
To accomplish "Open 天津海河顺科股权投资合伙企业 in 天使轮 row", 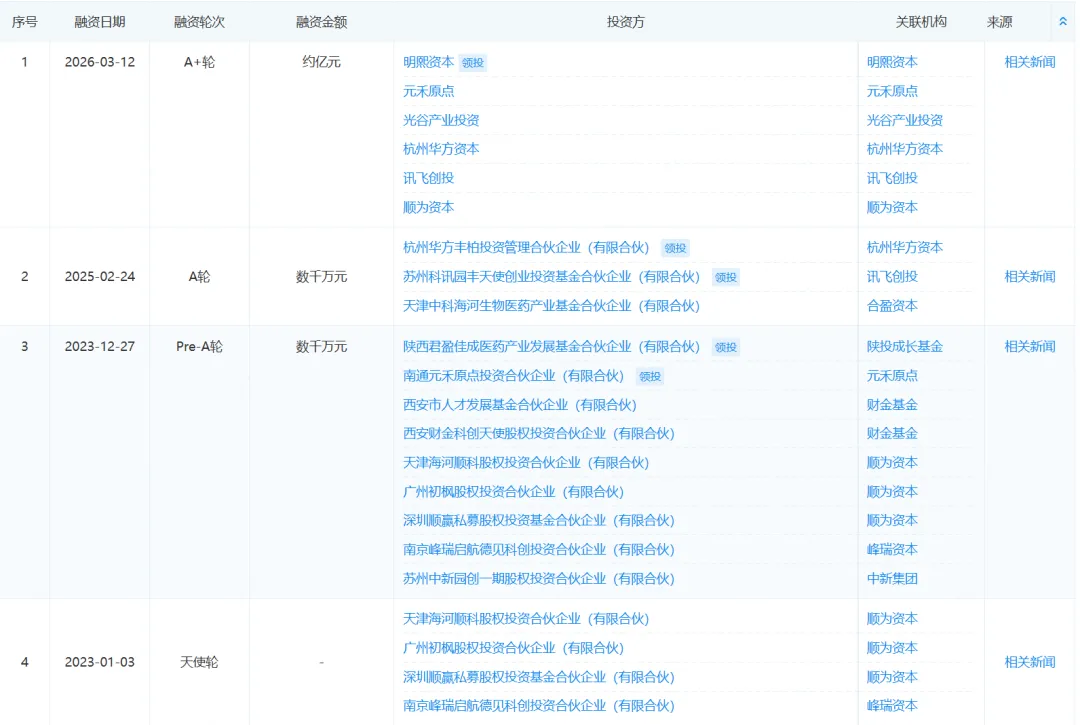I will (x=526, y=619).
